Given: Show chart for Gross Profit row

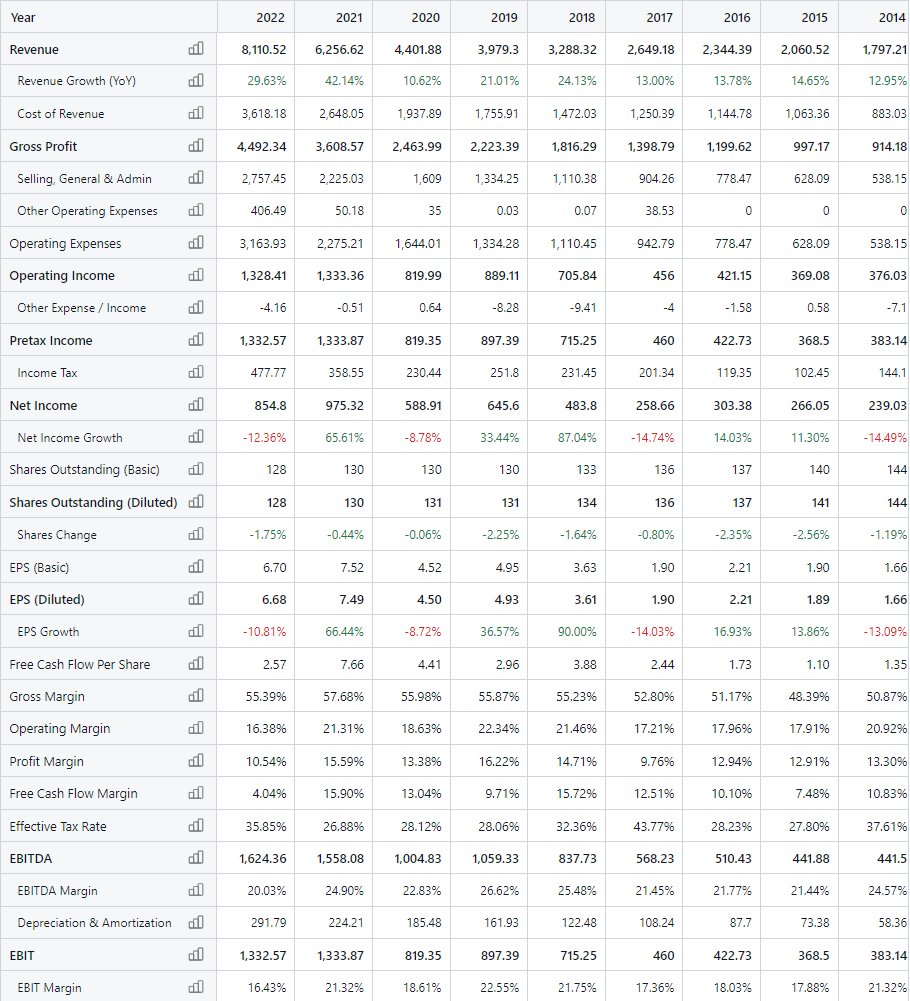Looking at the screenshot, I should (196, 146).
